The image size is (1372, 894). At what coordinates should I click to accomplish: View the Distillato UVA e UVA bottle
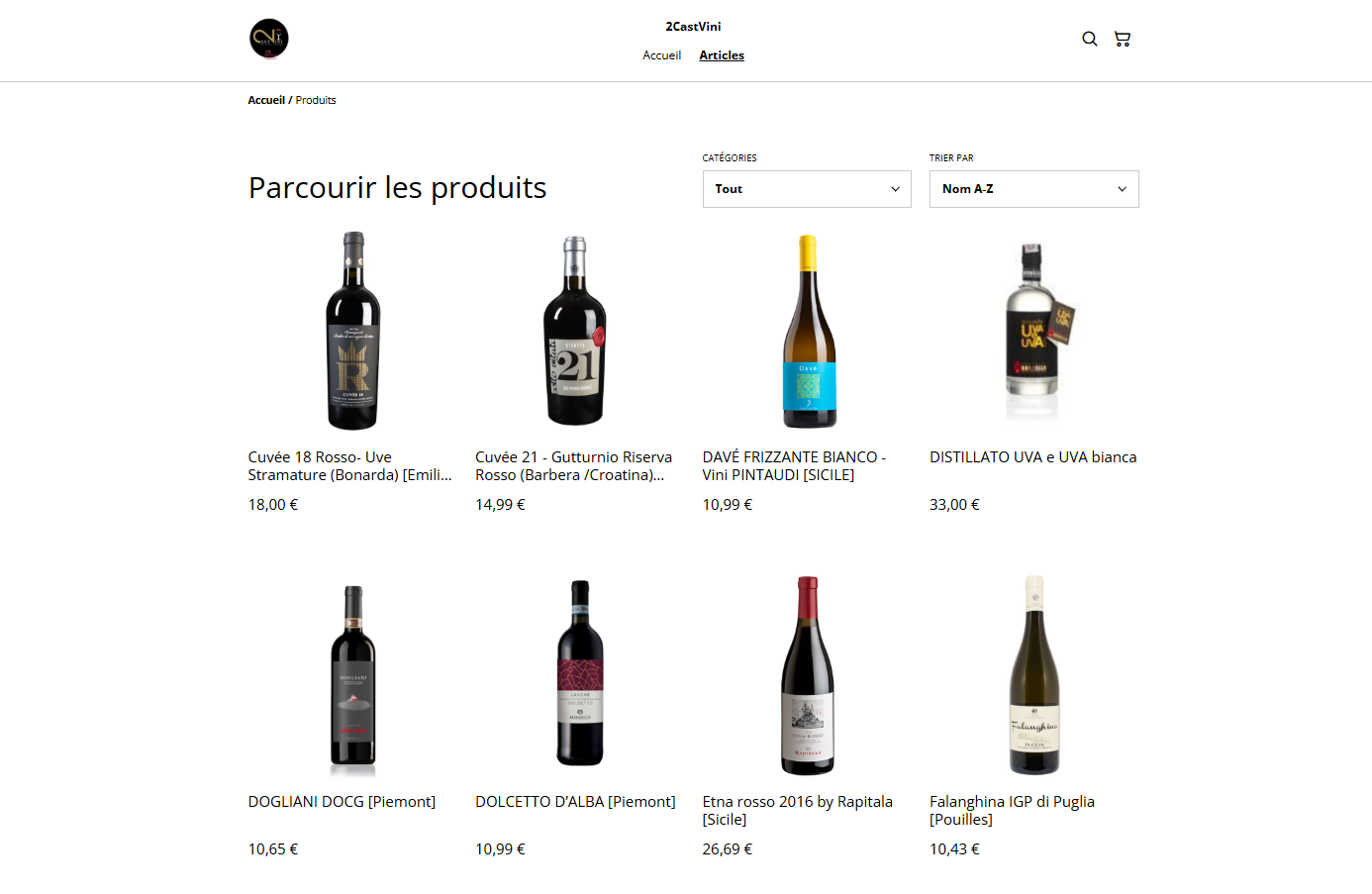click(1032, 331)
